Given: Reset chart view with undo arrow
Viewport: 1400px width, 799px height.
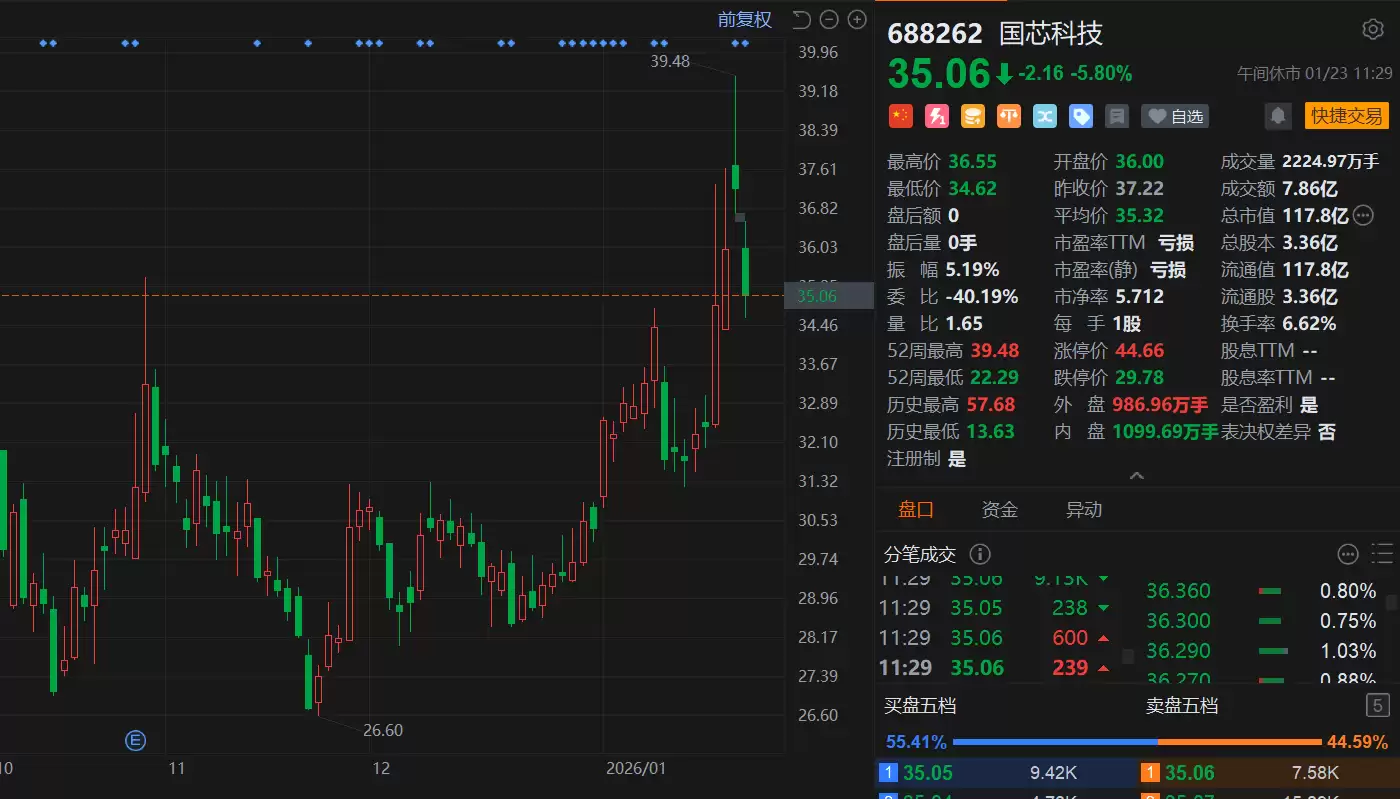Looking at the screenshot, I should (801, 19).
